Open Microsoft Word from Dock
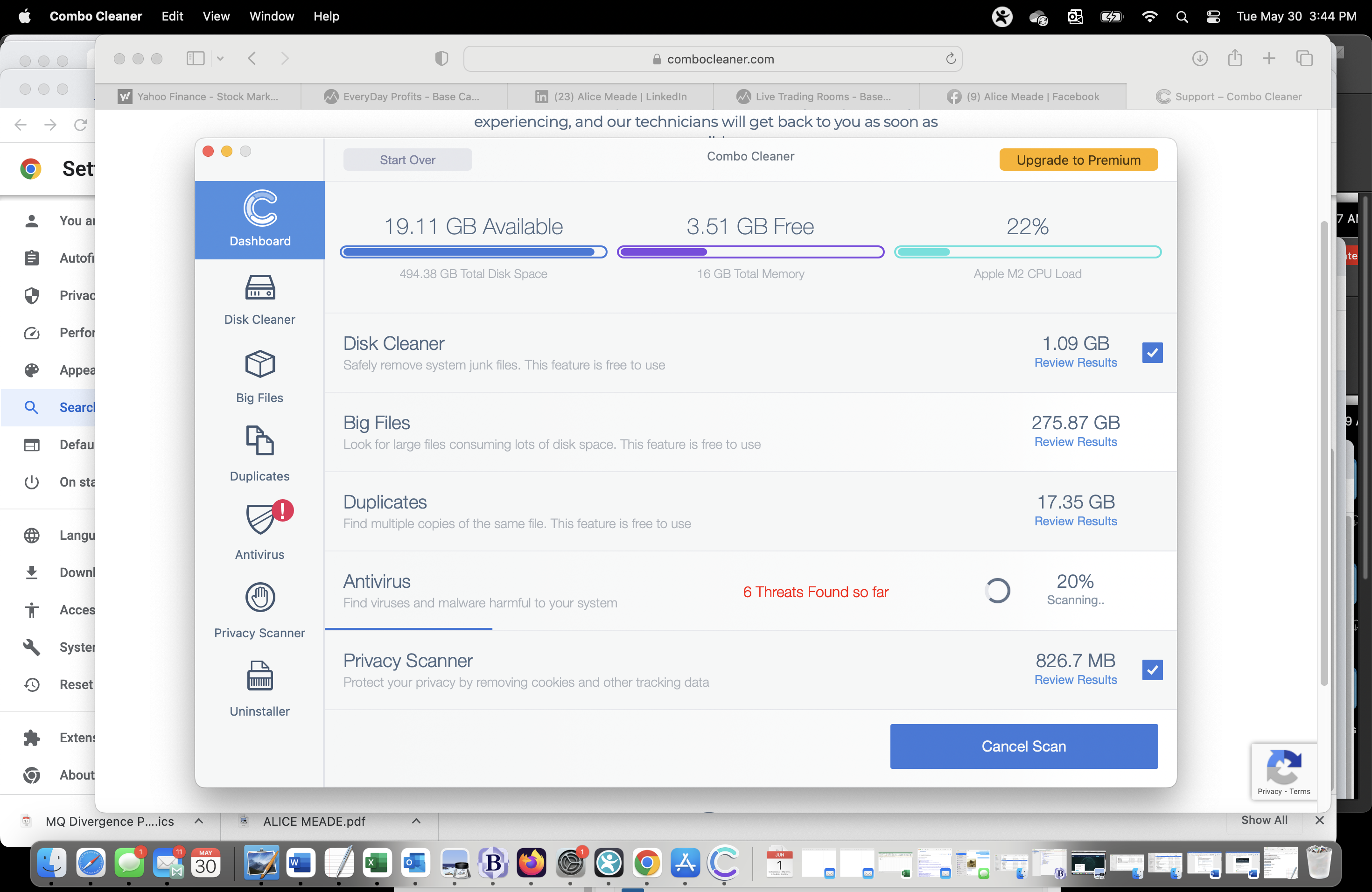 point(301,863)
